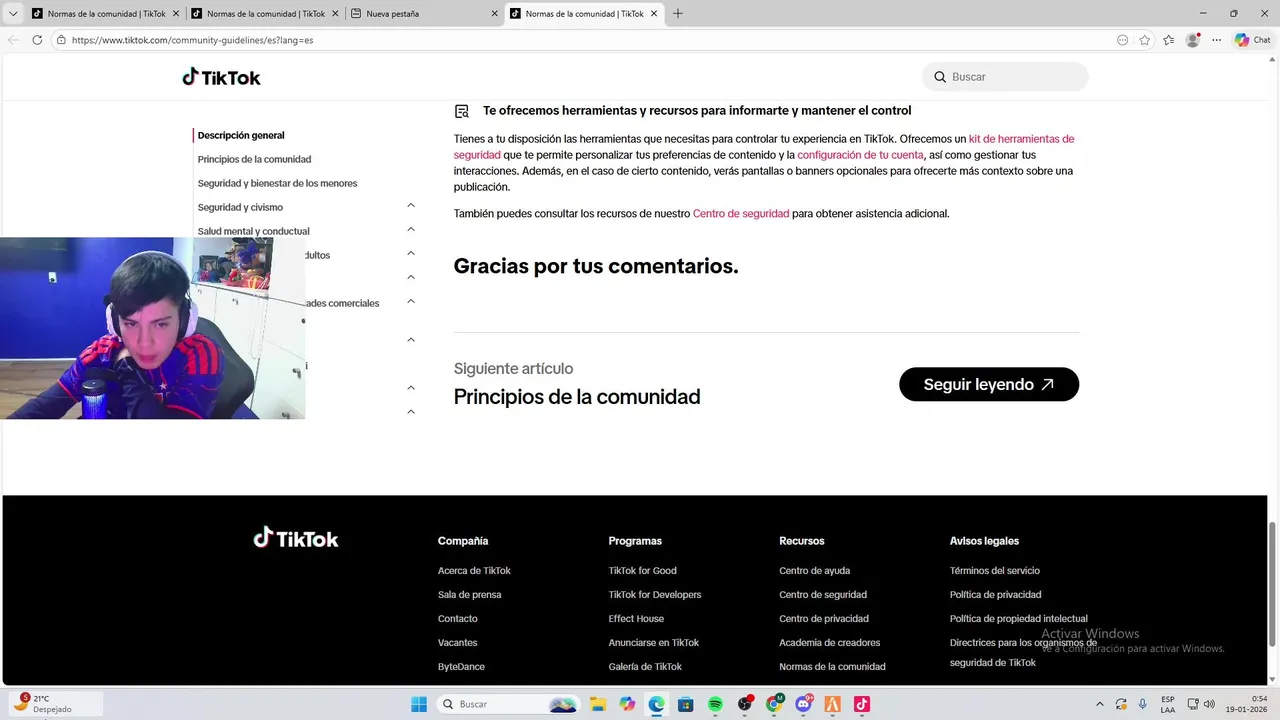Open the TikTok app in the taskbar
This screenshot has height=720, width=1280.
862,704
